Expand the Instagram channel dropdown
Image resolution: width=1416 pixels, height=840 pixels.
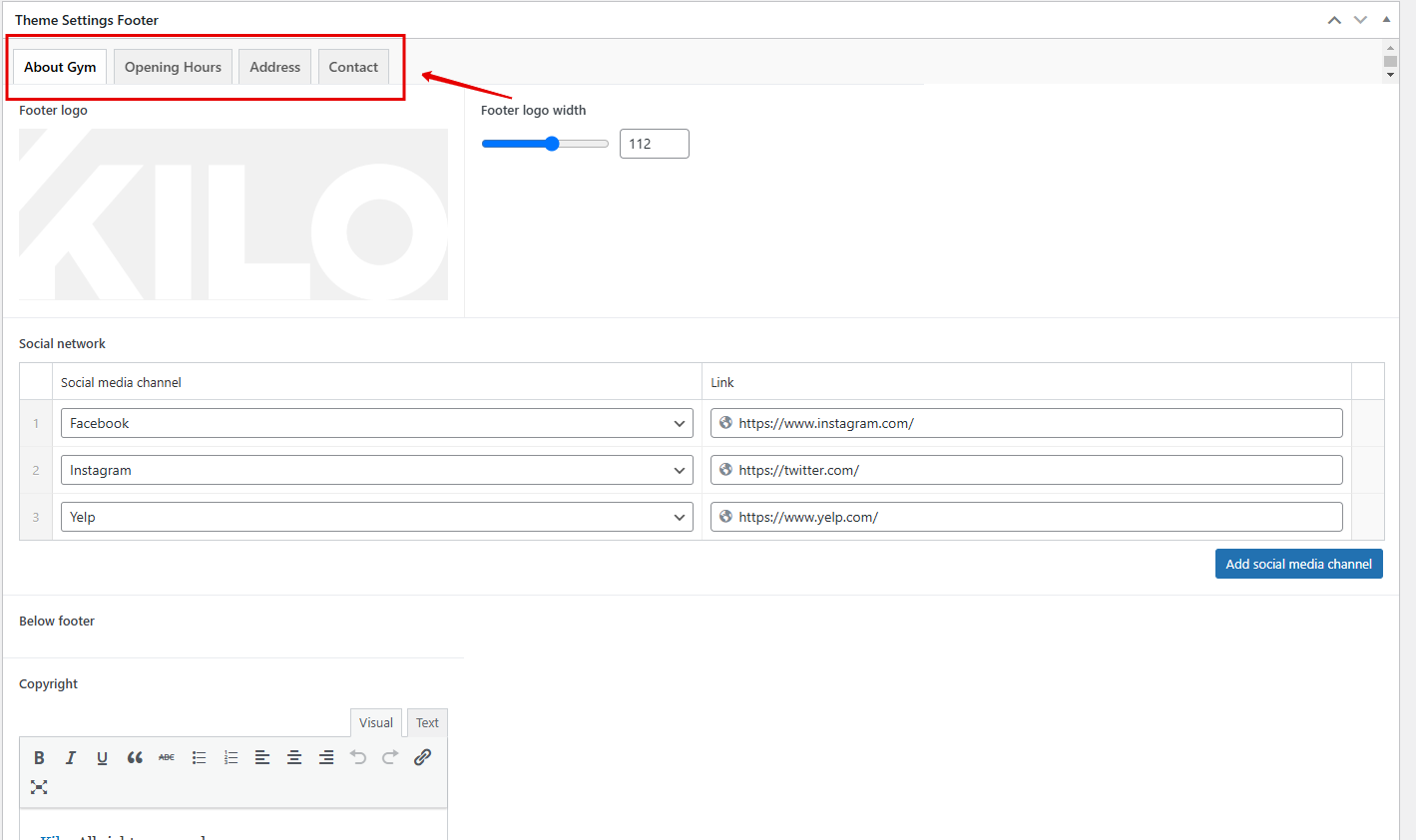[376, 470]
